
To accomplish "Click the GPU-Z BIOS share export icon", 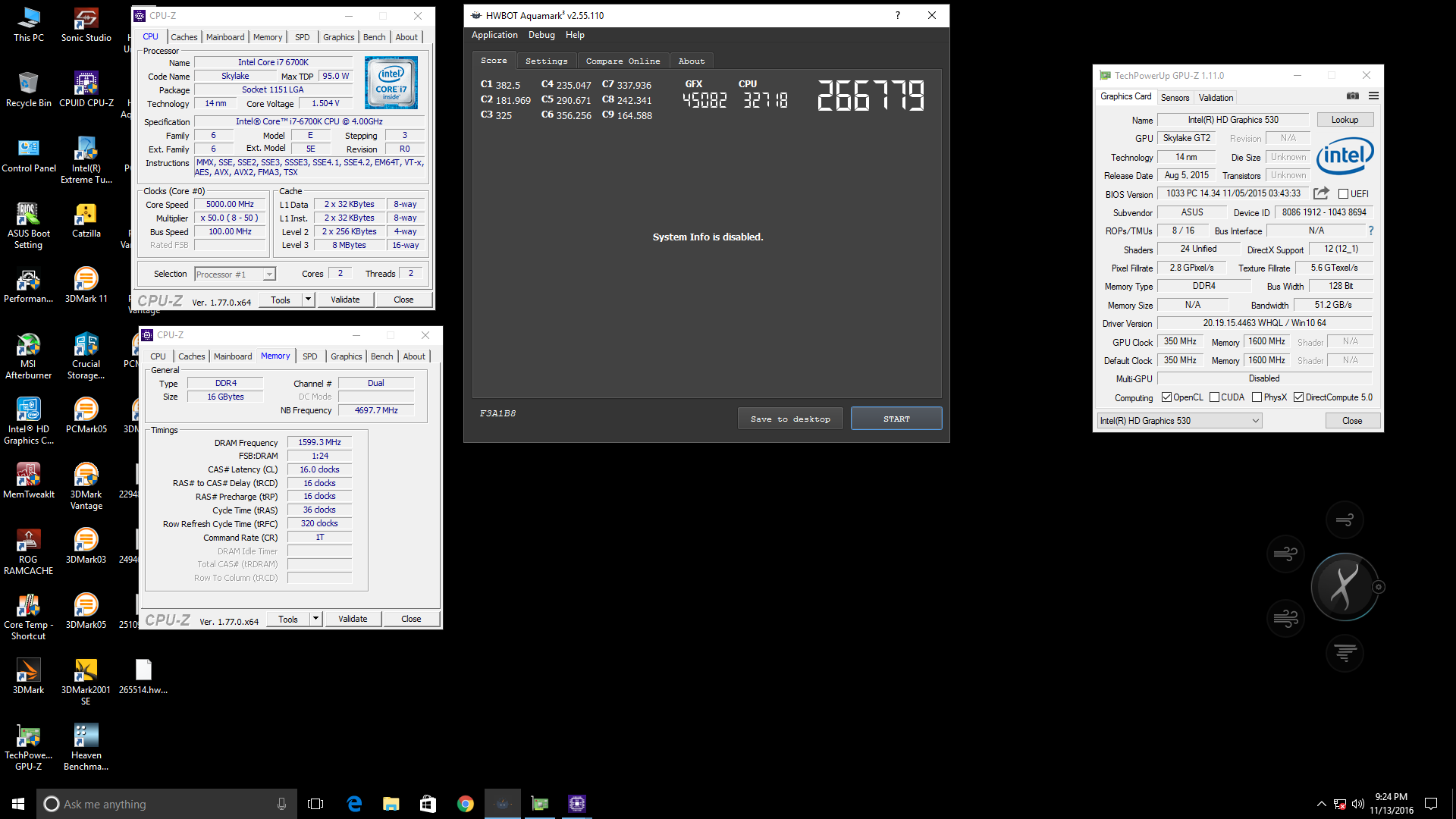I will click(x=1321, y=193).
